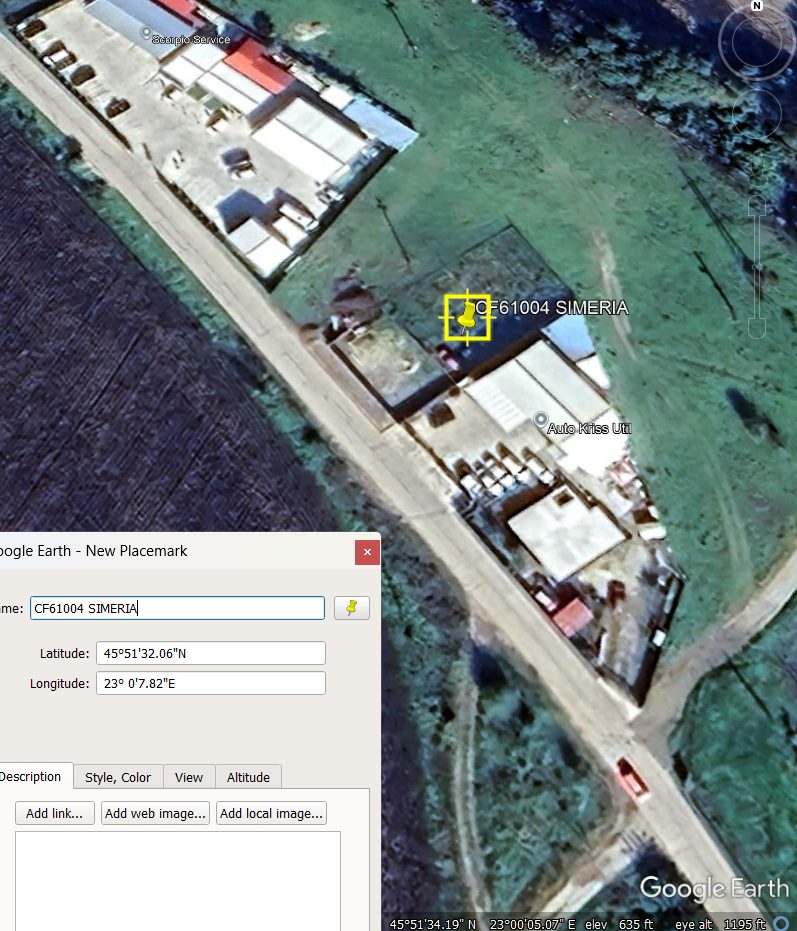Click inside the description text area
This screenshot has height=931, width=797.
pos(178,881)
